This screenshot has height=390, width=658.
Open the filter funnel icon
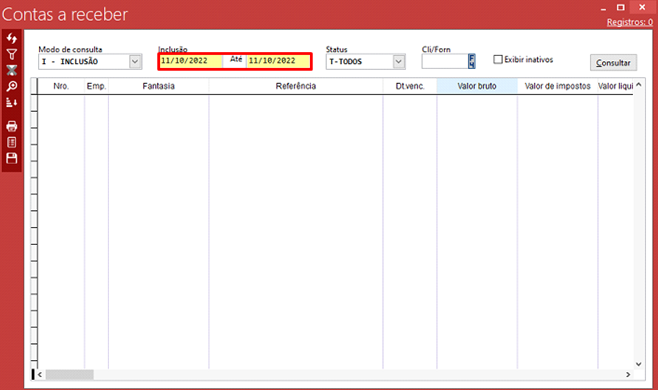[12, 54]
